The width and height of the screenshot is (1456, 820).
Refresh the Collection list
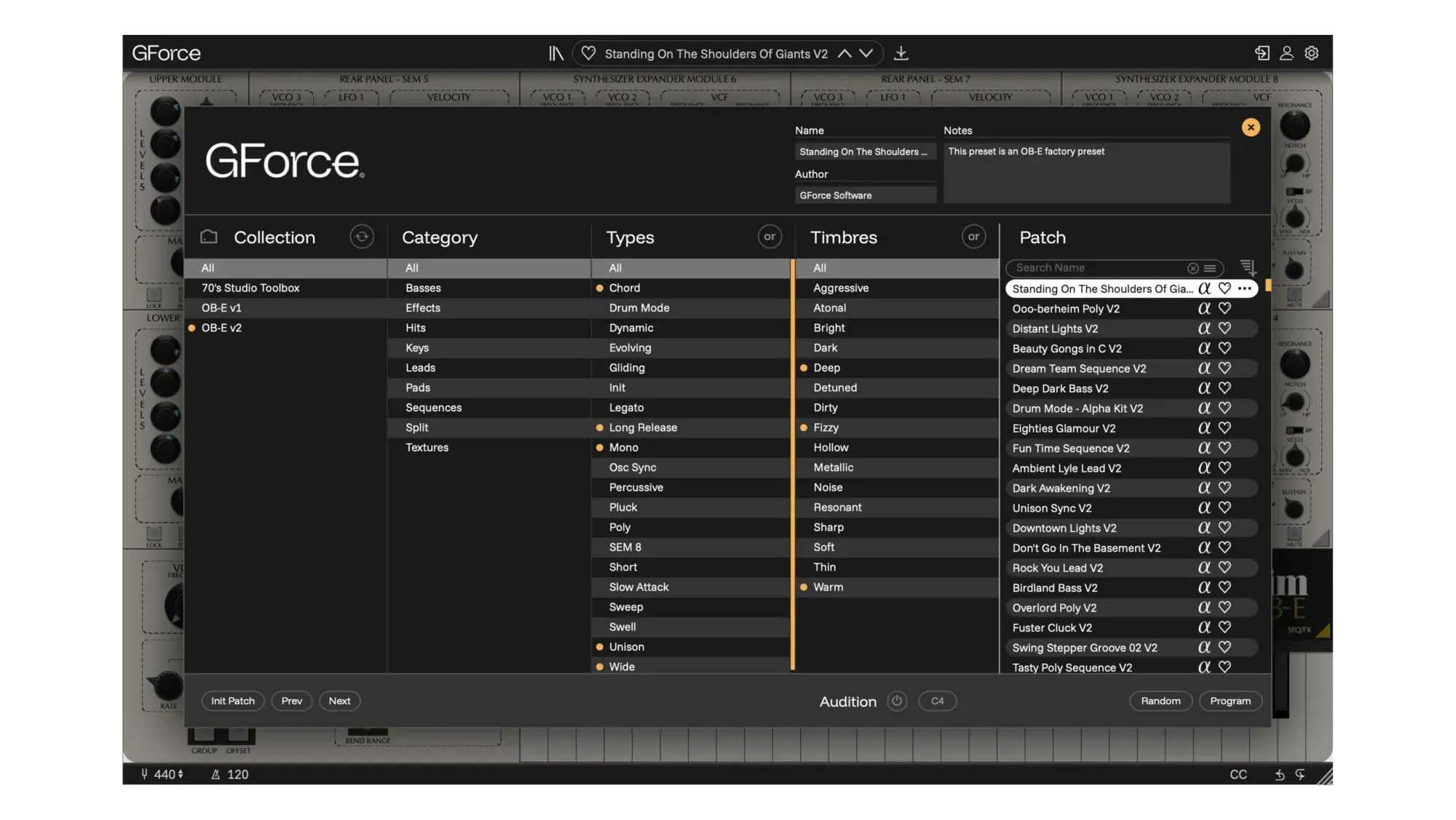[362, 237]
